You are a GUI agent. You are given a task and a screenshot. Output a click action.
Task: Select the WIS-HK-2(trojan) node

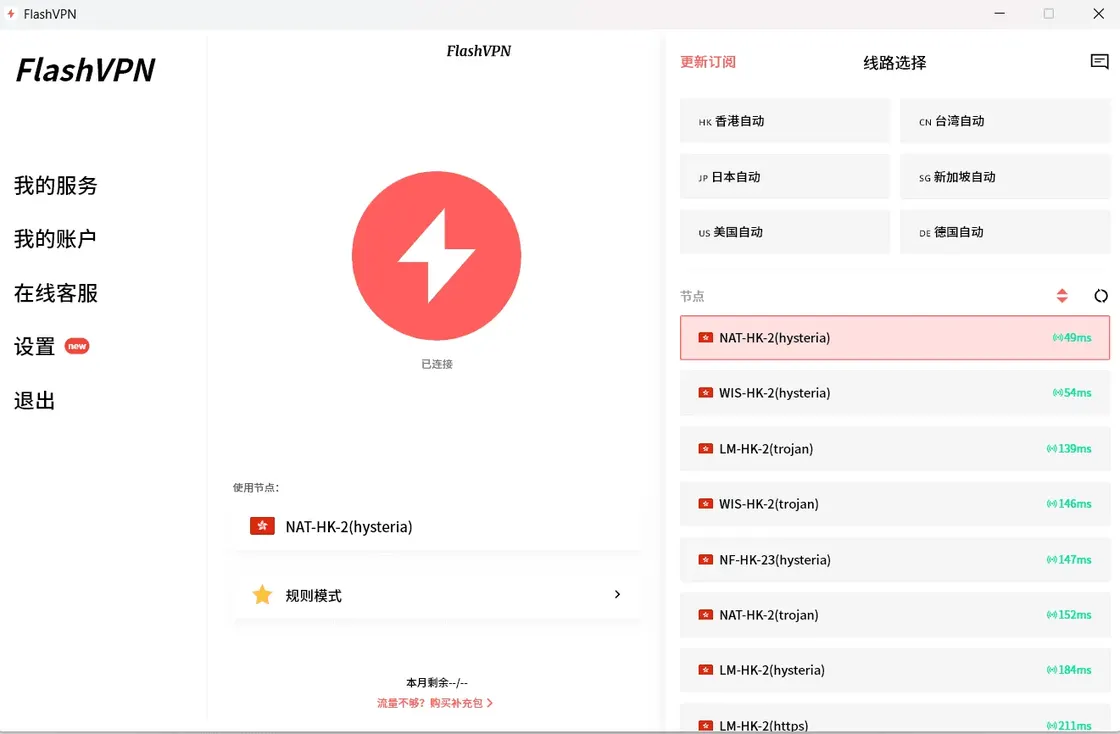click(x=895, y=503)
